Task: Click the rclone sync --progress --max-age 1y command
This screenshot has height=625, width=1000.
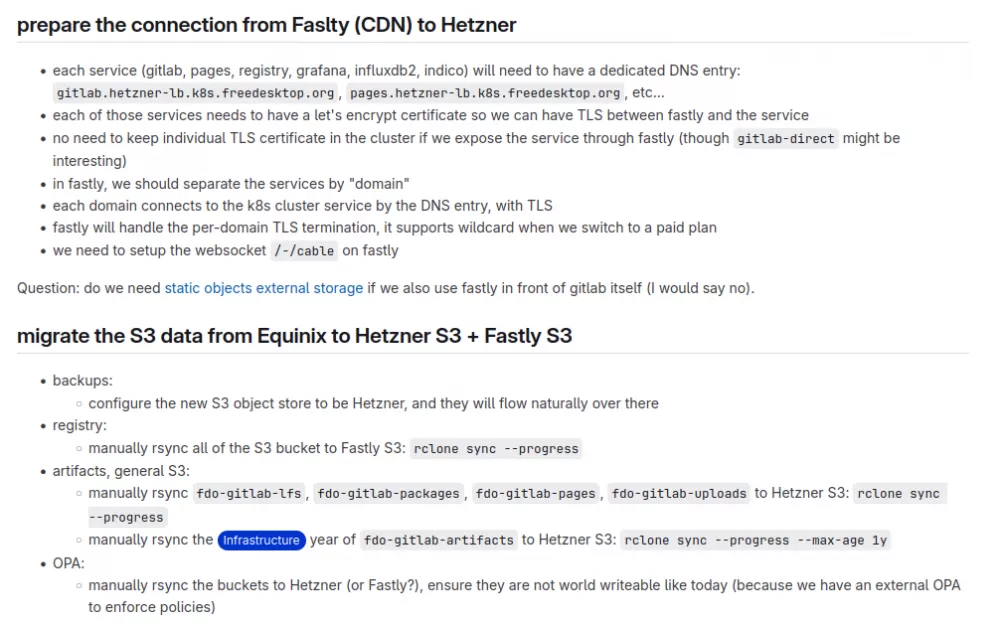Action: click(756, 540)
